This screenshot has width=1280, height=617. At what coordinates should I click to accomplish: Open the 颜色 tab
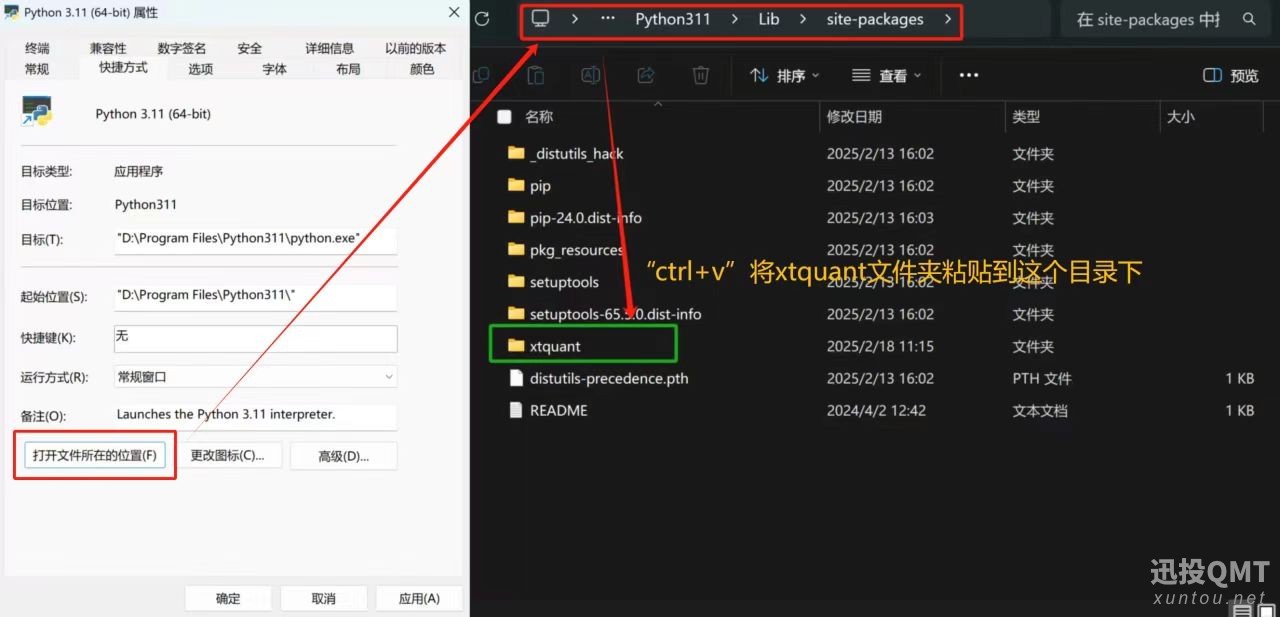[x=422, y=69]
